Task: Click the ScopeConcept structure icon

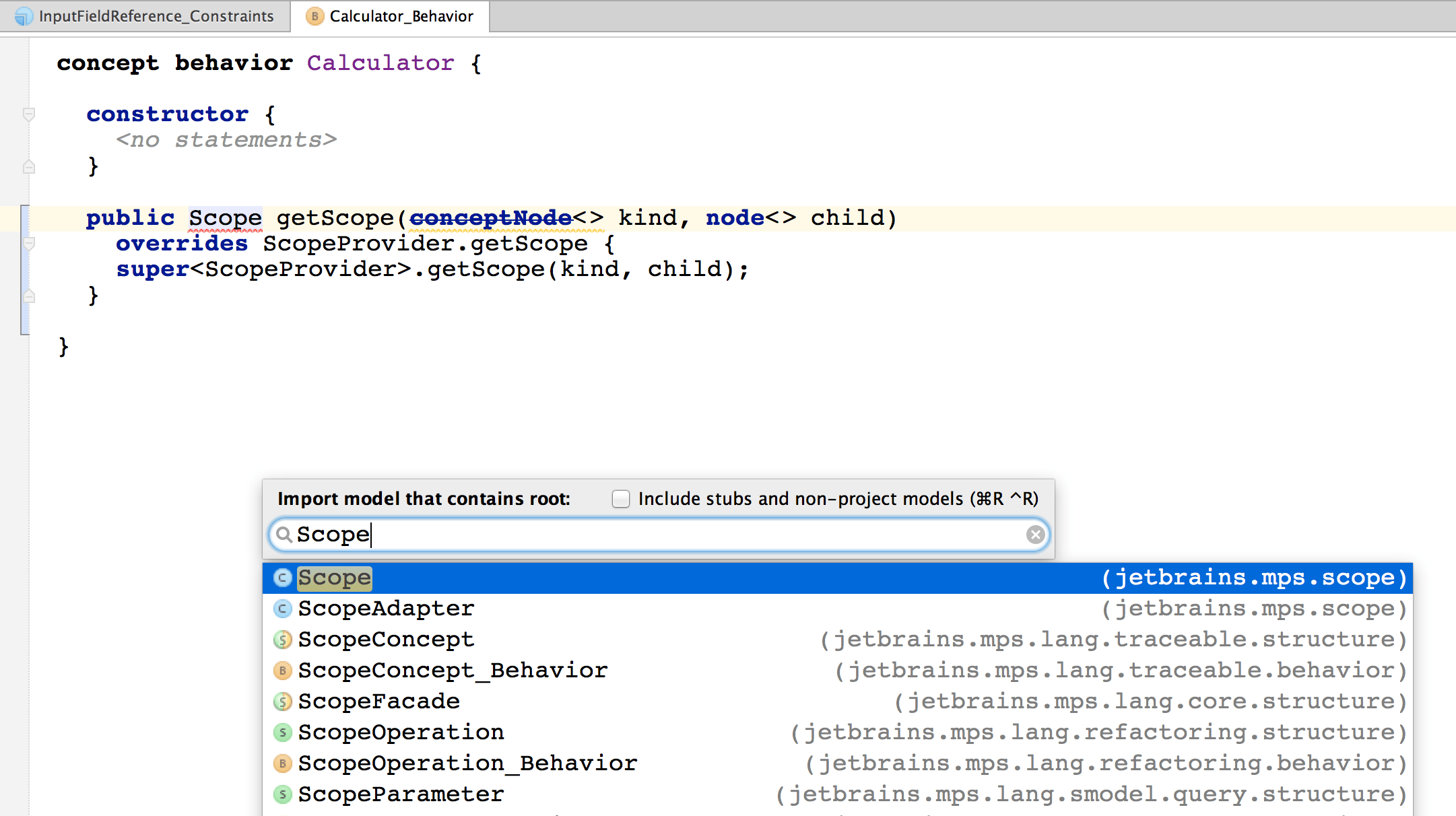Action: tap(282, 640)
